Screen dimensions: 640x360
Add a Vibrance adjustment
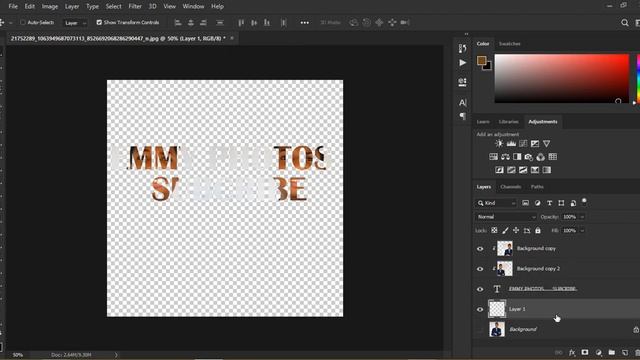pos(547,144)
